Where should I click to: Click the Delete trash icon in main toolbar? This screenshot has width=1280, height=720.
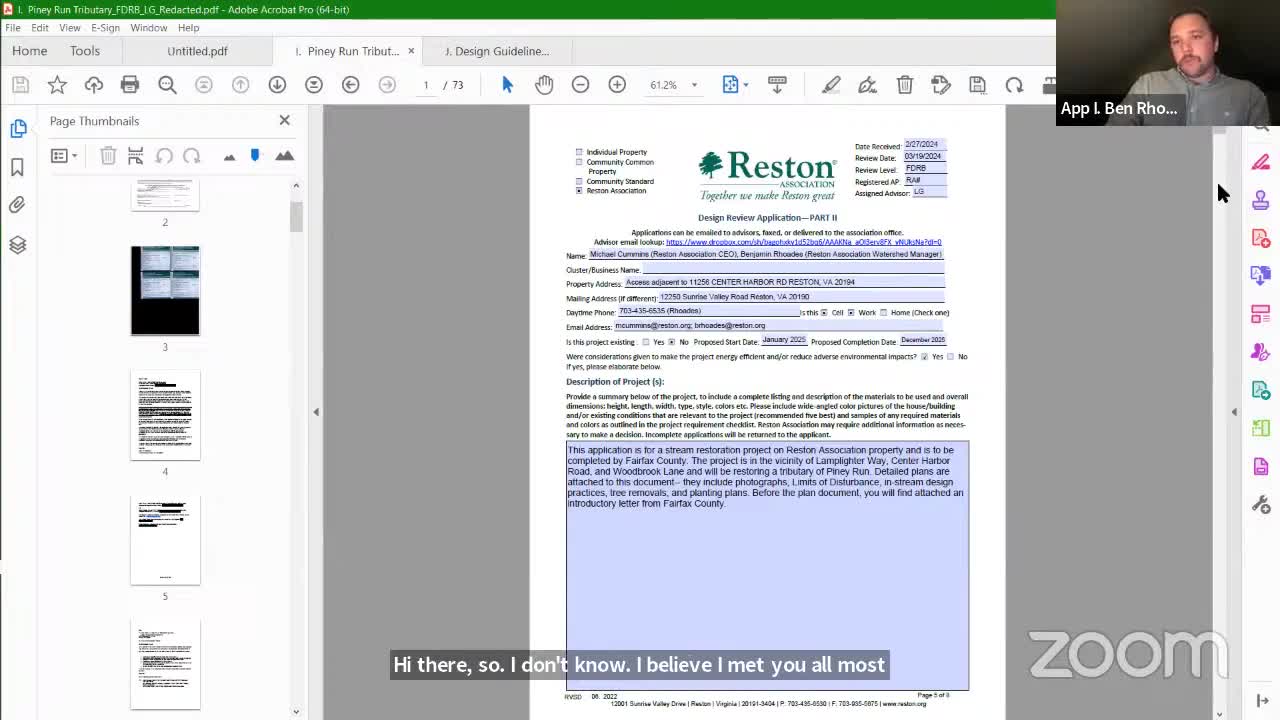point(905,85)
